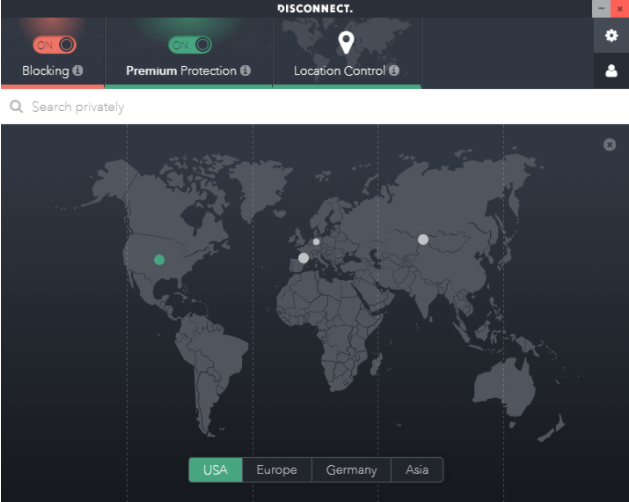Close the map panel with round X

610,144
